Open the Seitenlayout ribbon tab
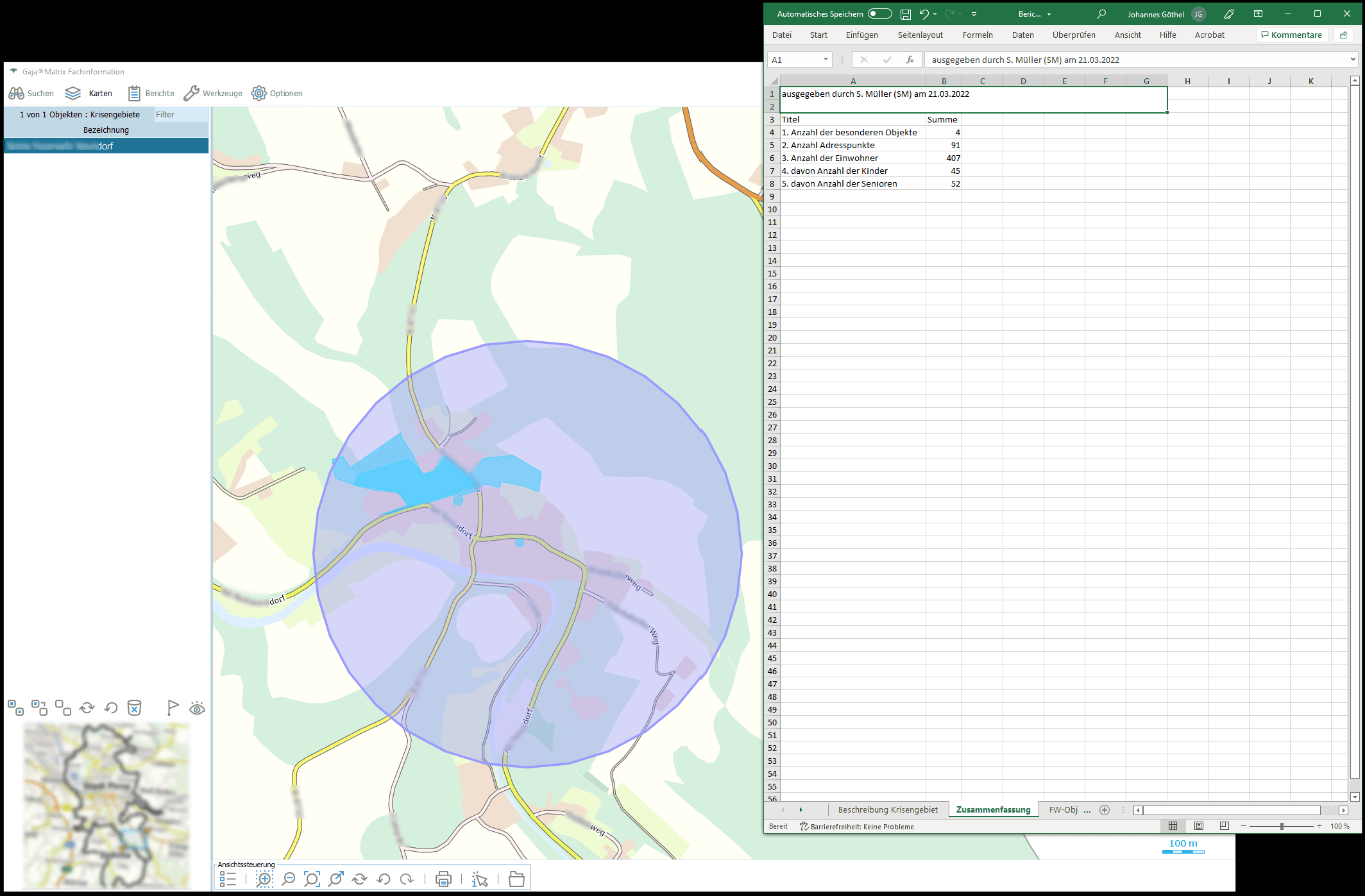Image resolution: width=1365 pixels, height=896 pixels. click(x=920, y=35)
